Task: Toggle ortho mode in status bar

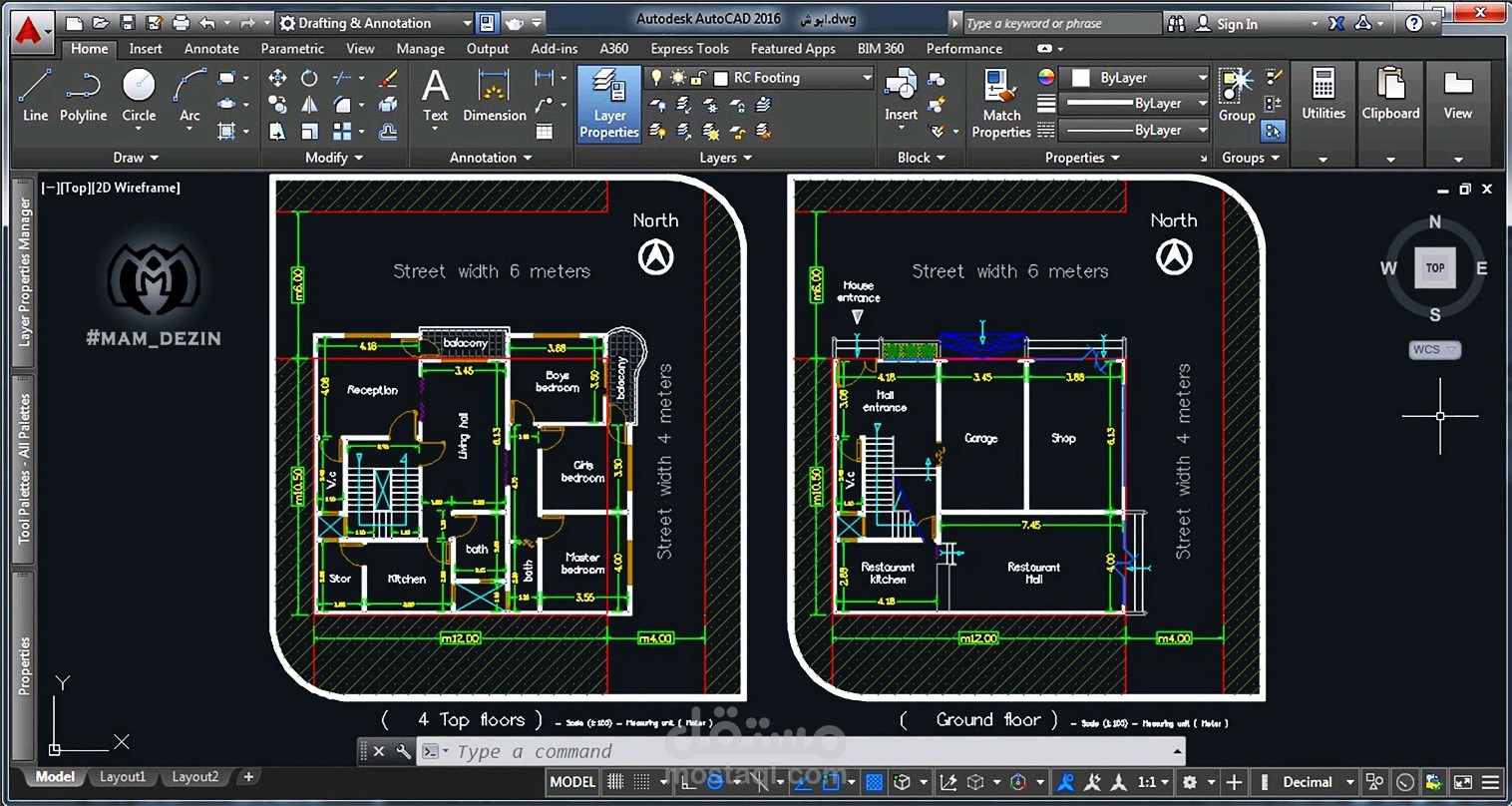Action: (x=687, y=782)
